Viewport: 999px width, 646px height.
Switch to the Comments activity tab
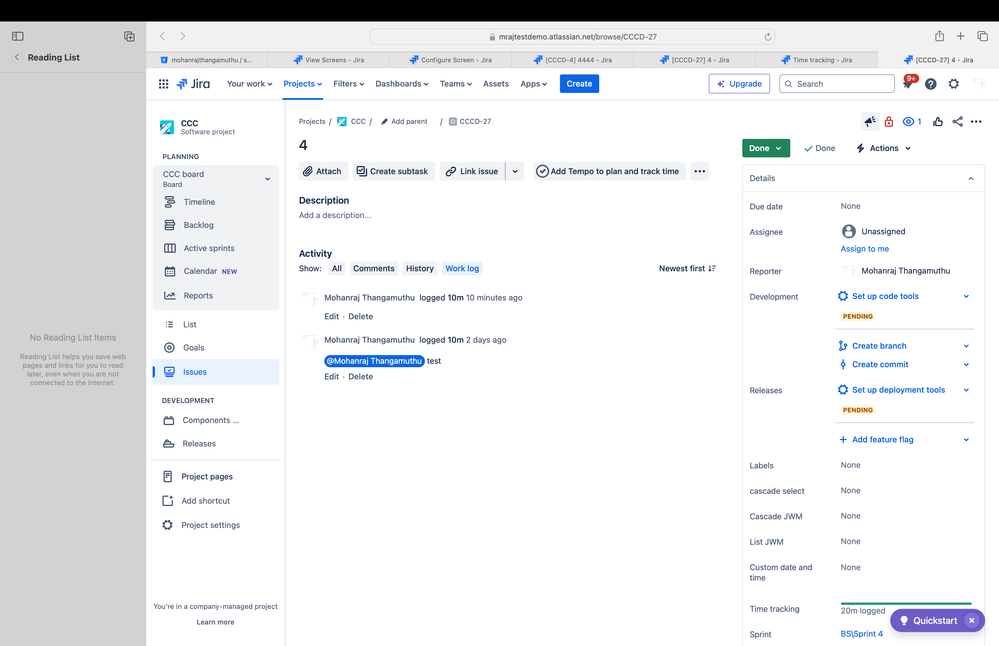point(373,268)
